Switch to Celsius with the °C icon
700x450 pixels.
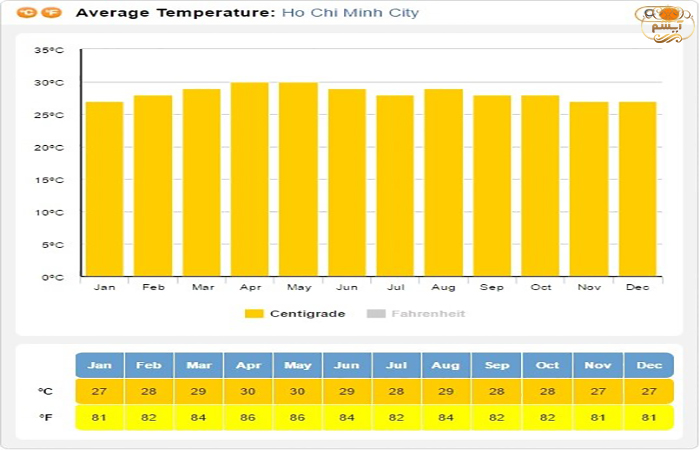[26, 13]
